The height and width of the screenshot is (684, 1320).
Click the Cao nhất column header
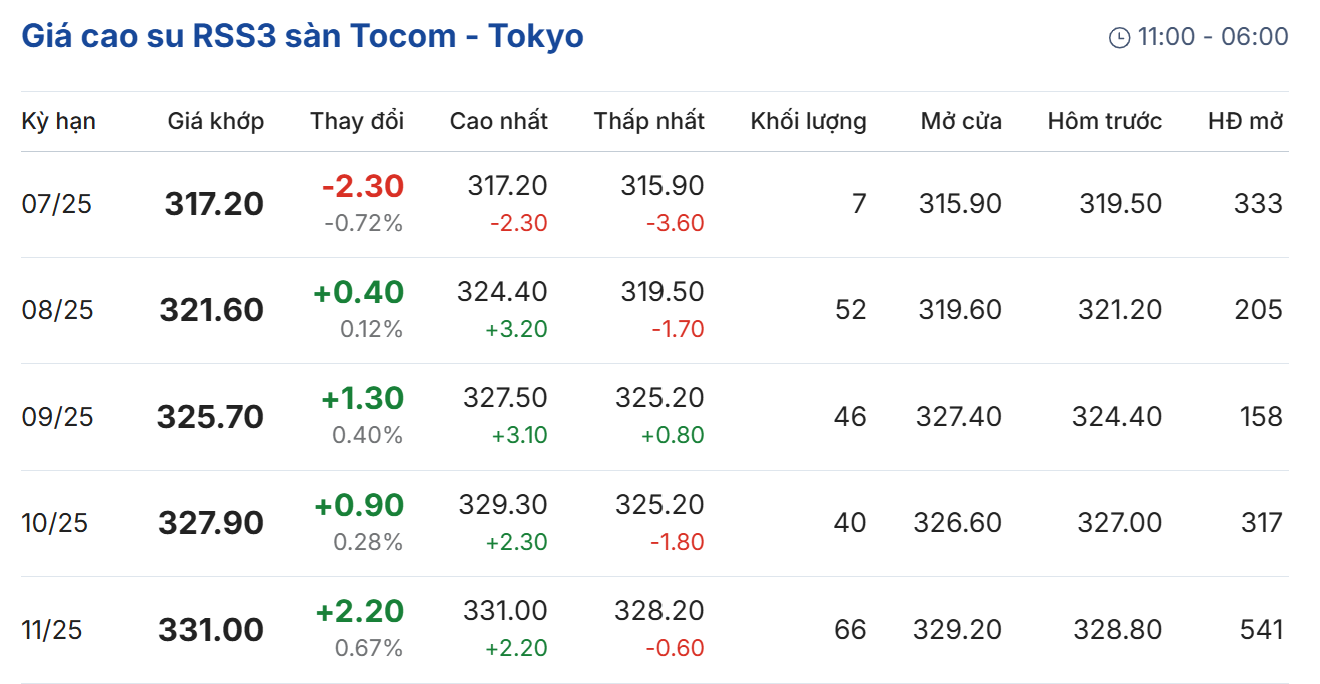point(499,122)
